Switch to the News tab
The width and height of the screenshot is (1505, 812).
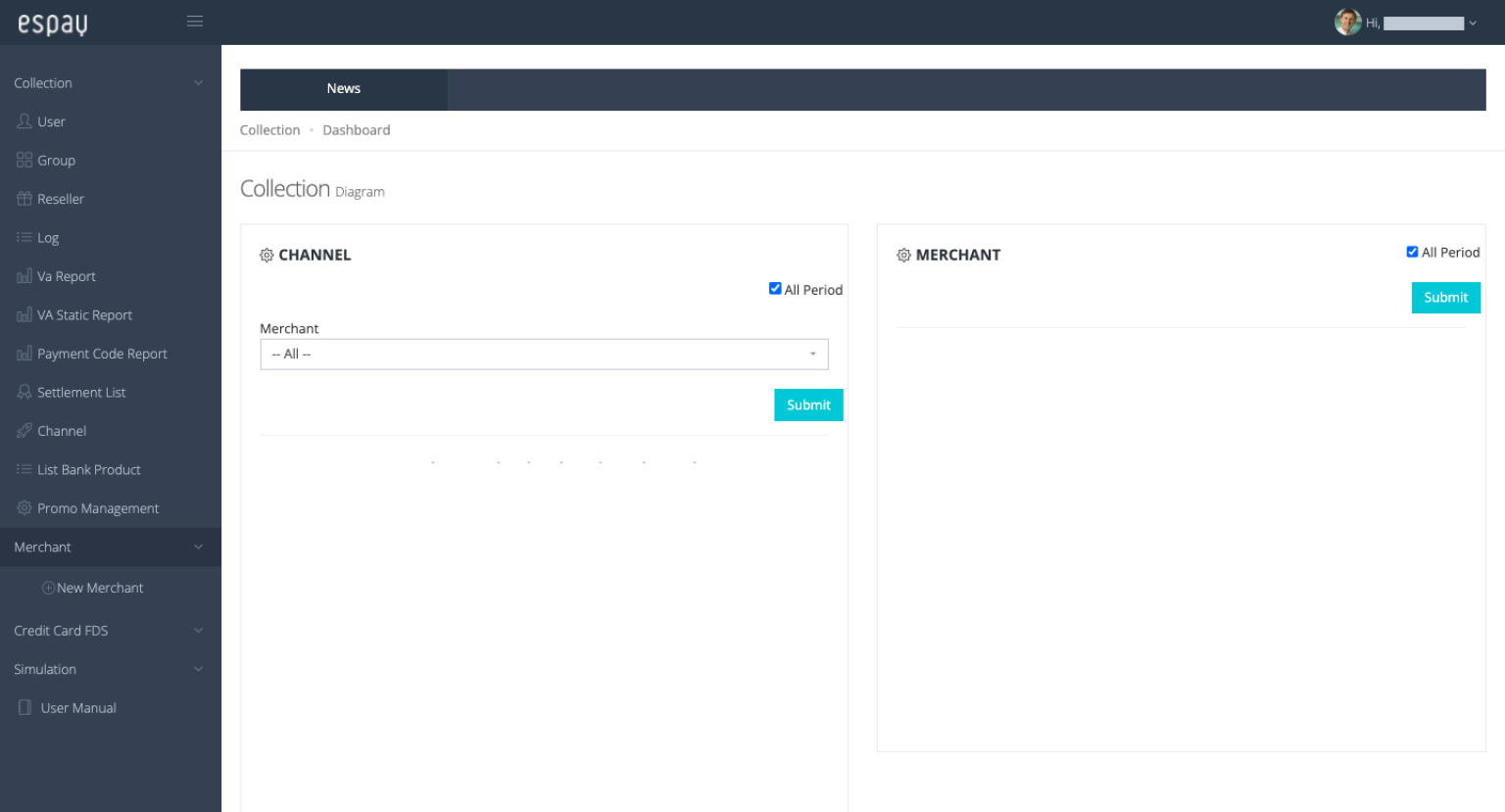(343, 89)
